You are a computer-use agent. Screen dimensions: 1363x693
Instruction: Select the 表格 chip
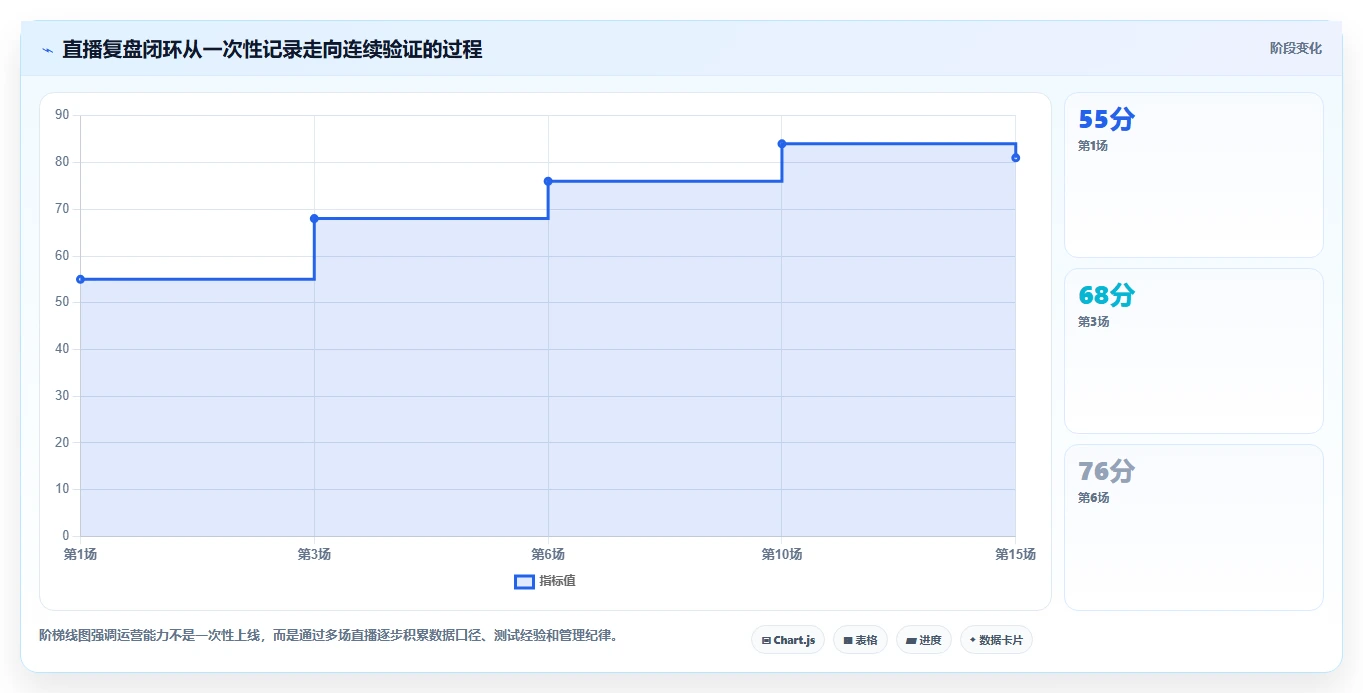[x=860, y=640]
